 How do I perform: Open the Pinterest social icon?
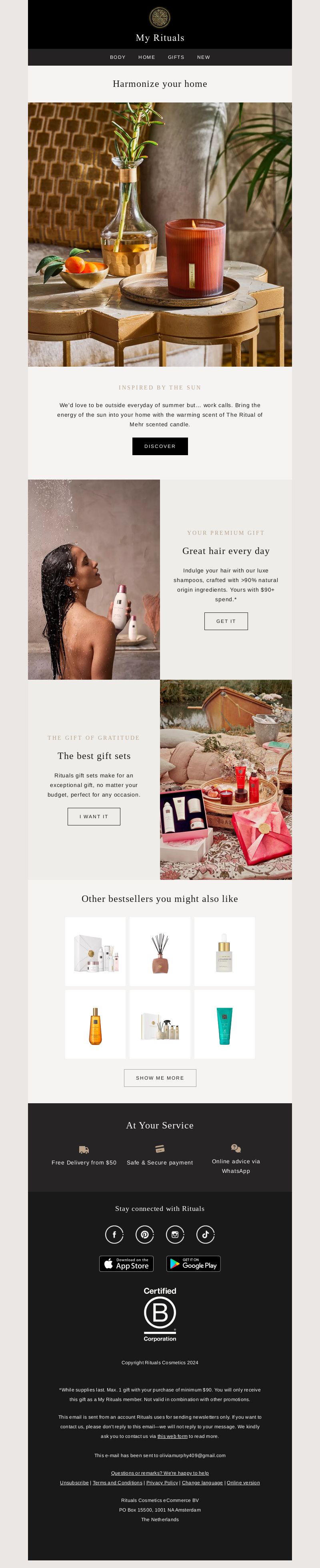(x=145, y=1235)
